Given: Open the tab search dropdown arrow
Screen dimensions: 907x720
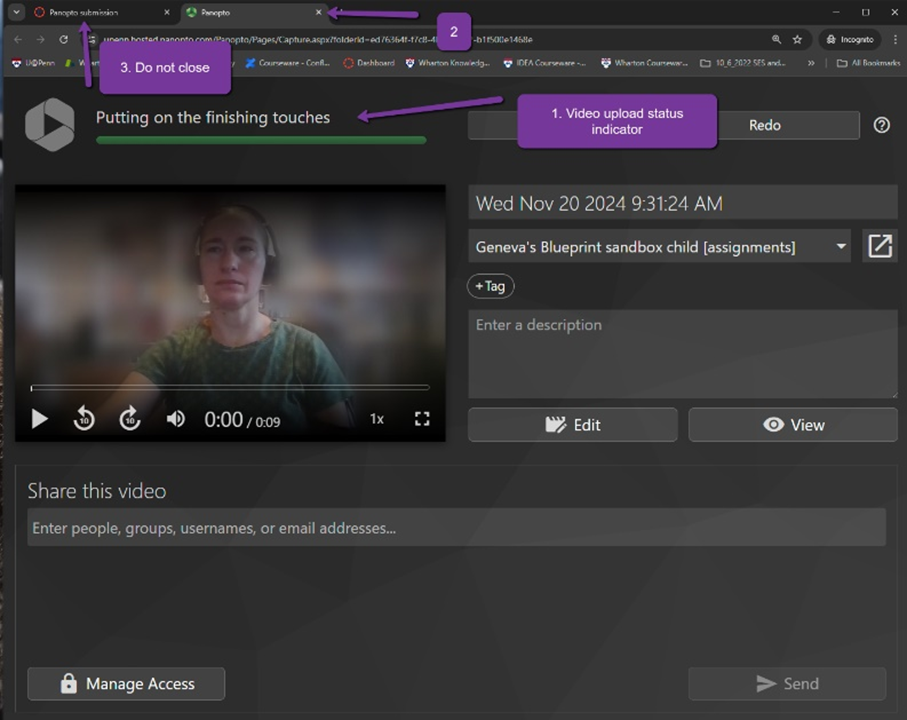Looking at the screenshot, I should point(16,12).
